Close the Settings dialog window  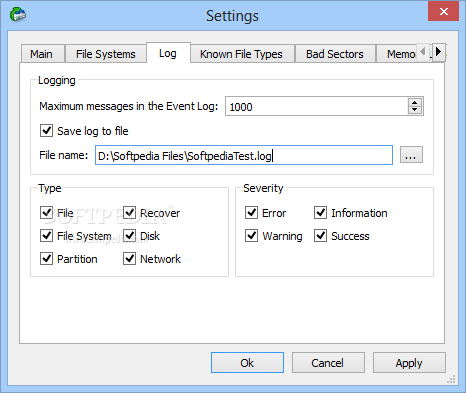444,12
